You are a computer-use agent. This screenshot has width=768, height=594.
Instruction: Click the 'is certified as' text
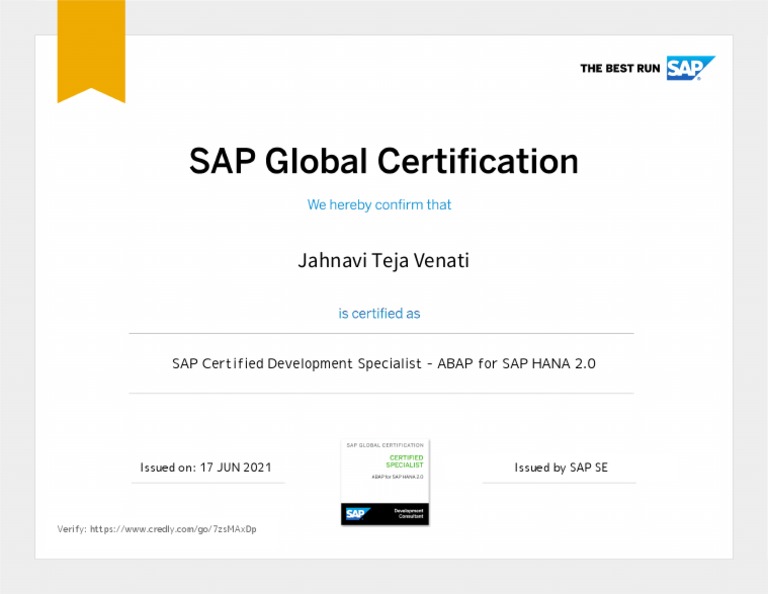click(379, 314)
